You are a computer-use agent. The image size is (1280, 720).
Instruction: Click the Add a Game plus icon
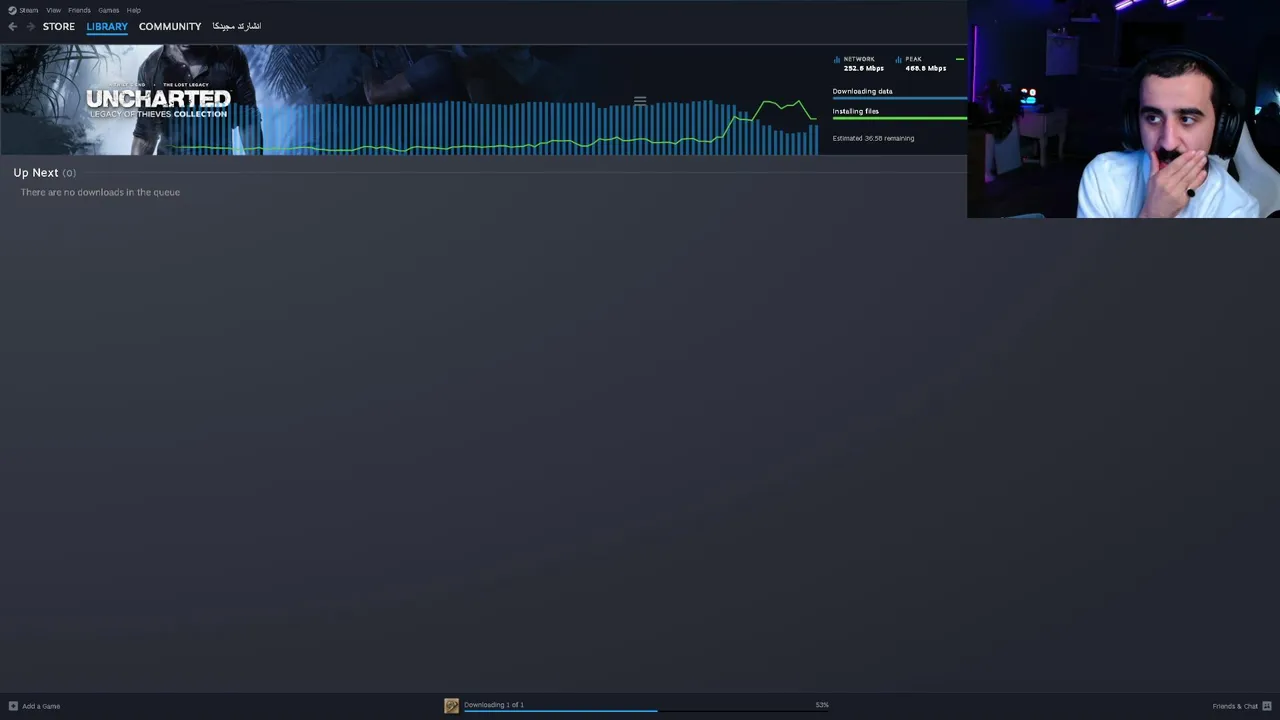(13, 706)
